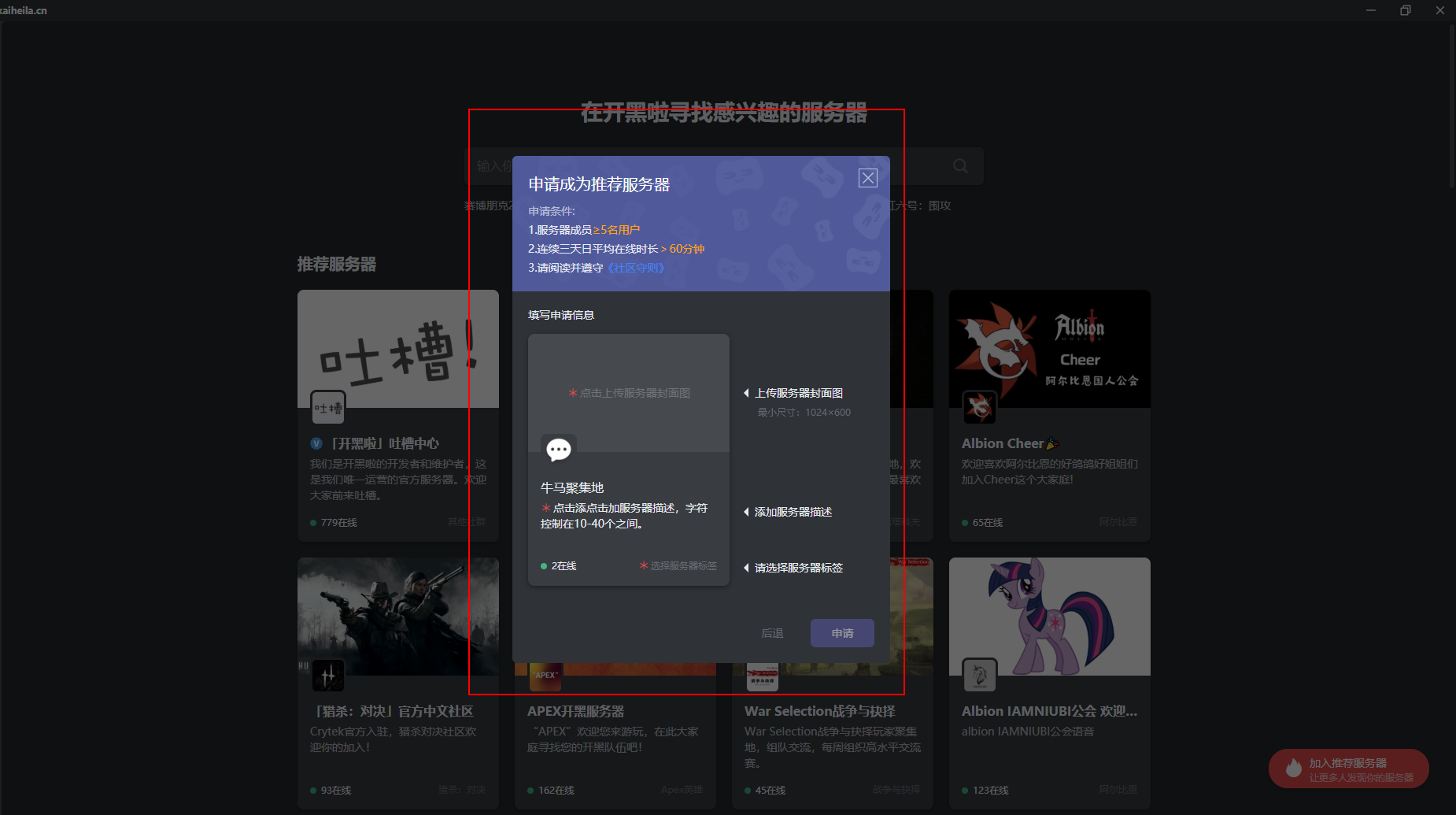Click the 45在线 status text
The height and width of the screenshot is (815, 1456).
[x=770, y=790]
